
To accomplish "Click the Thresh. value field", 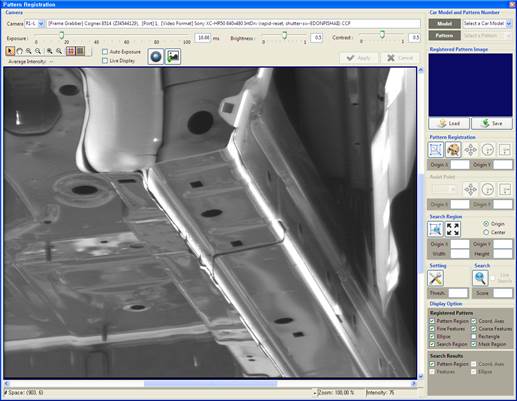I will (458, 293).
